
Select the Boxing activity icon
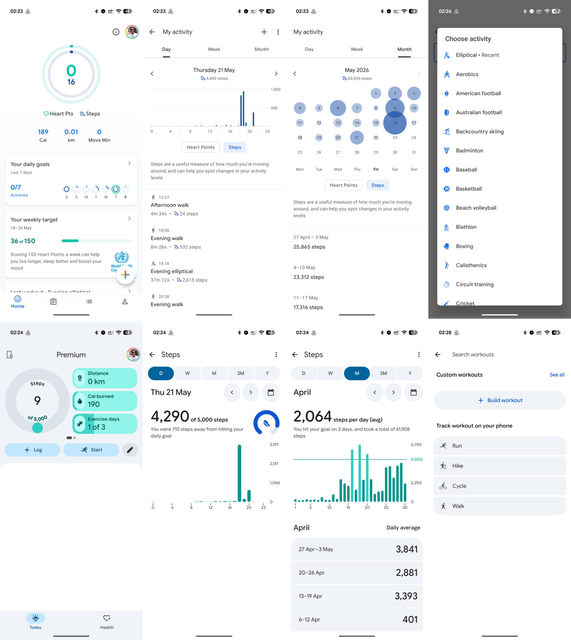tap(447, 246)
